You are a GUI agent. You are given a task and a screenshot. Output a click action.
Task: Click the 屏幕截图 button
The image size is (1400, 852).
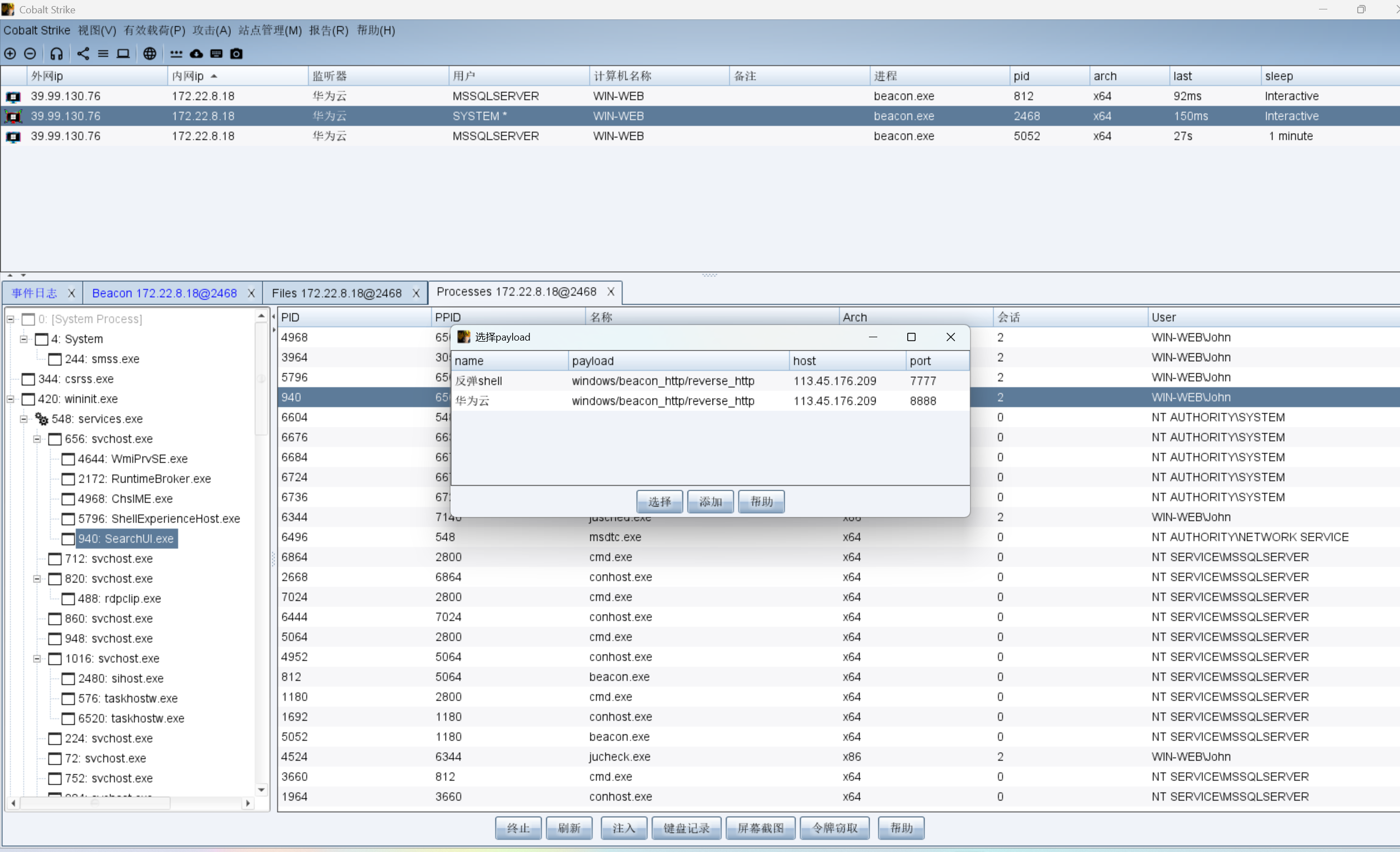[x=760, y=828]
